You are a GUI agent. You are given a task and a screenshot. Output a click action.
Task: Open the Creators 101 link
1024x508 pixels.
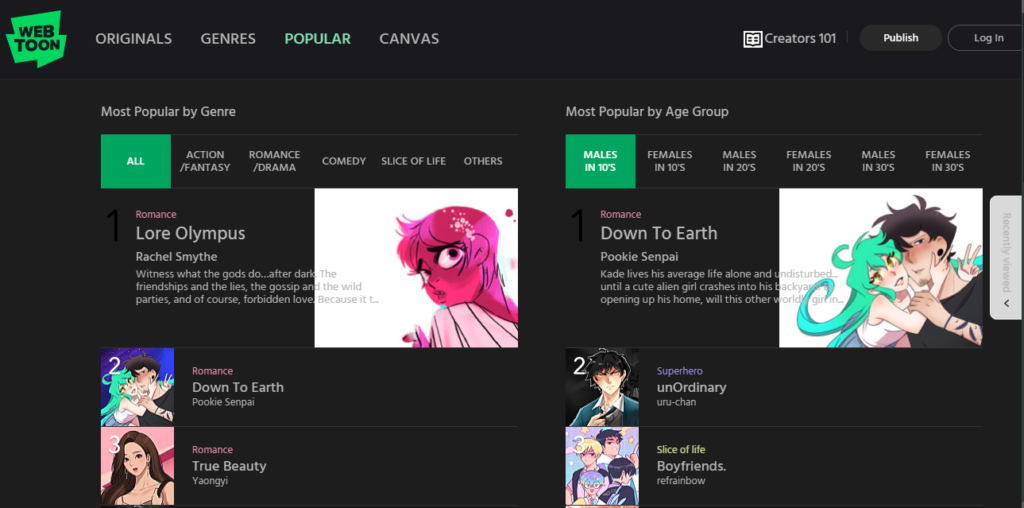pos(800,39)
